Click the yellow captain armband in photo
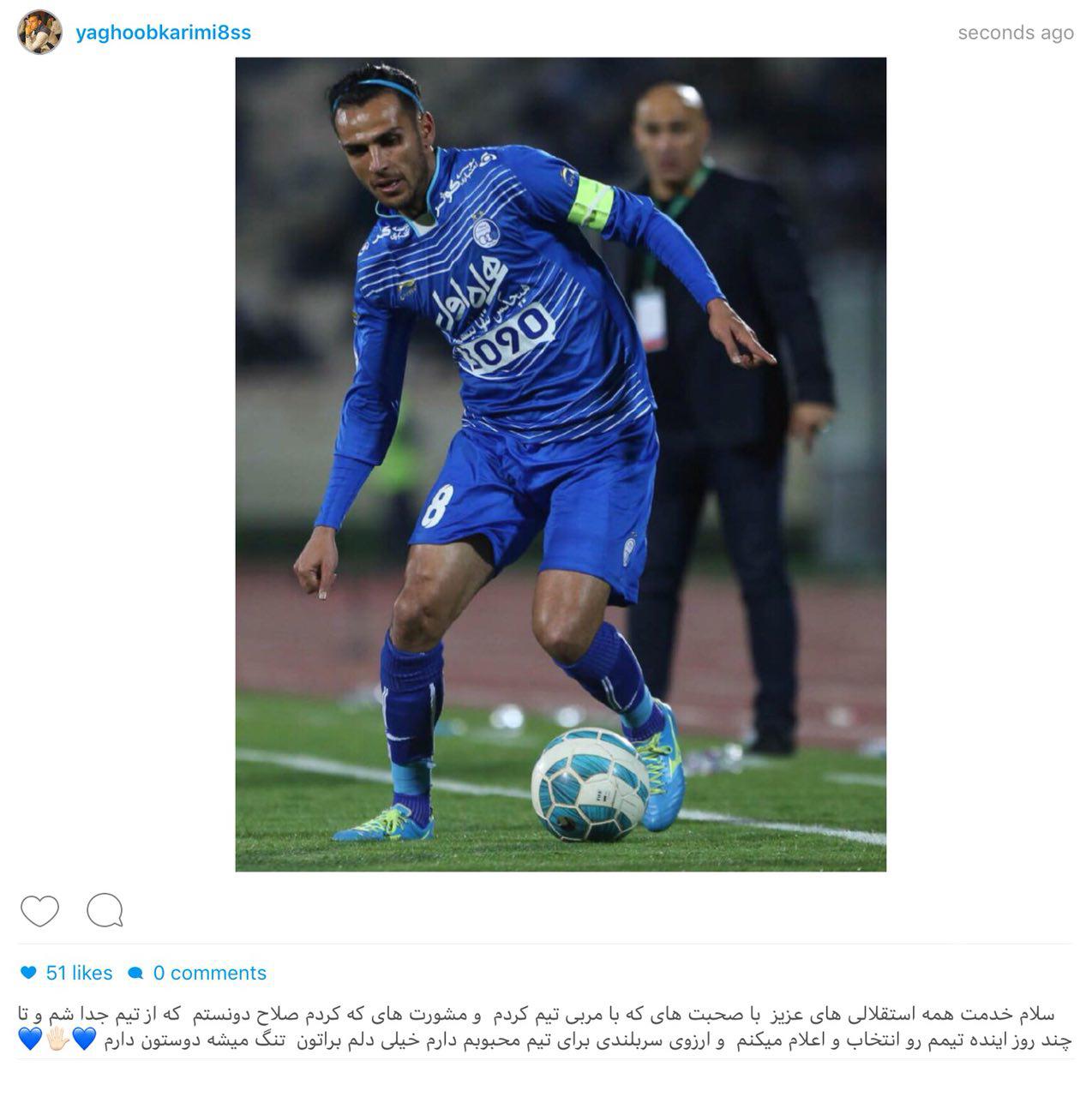Screen dimensions: 1092x1097 591,202
